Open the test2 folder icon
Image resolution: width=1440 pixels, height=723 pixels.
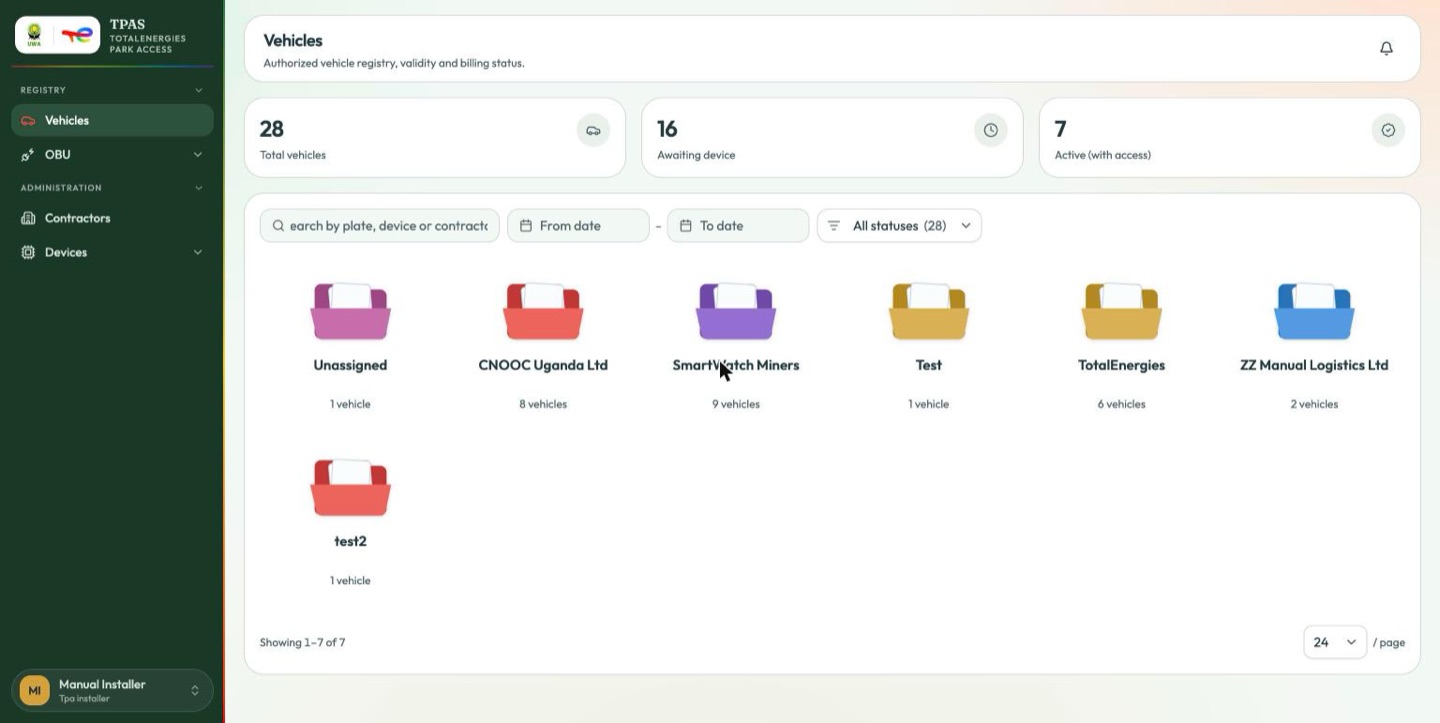[x=350, y=487]
